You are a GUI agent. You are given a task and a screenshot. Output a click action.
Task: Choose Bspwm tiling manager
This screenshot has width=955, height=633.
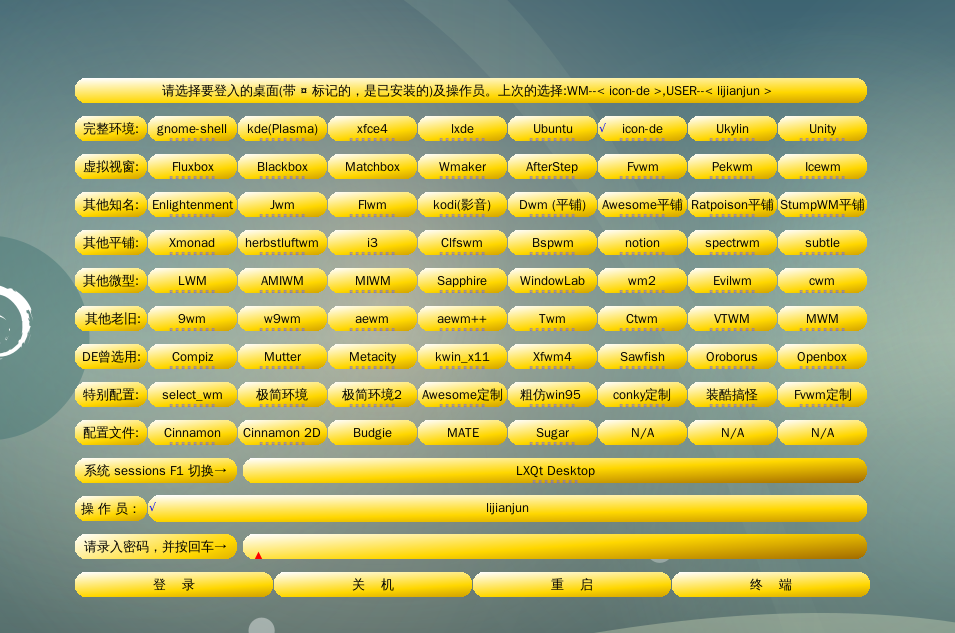[552, 242]
